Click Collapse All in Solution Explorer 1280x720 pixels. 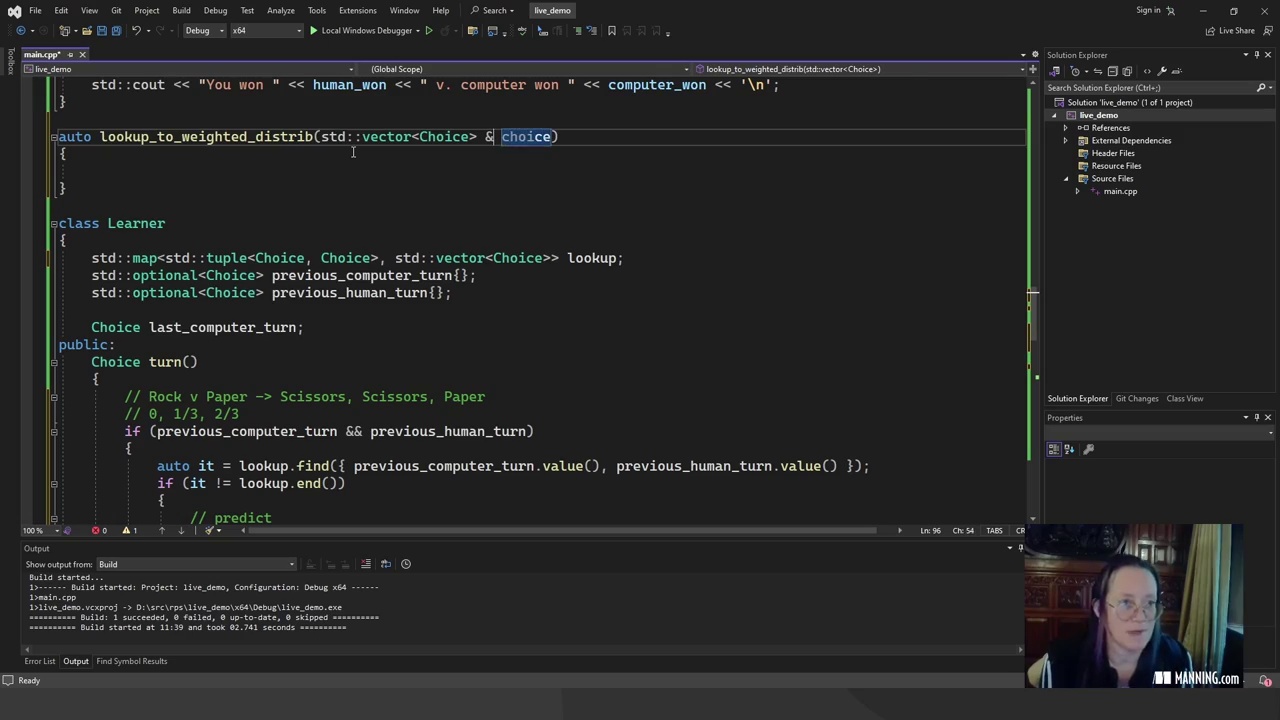coord(1113,71)
